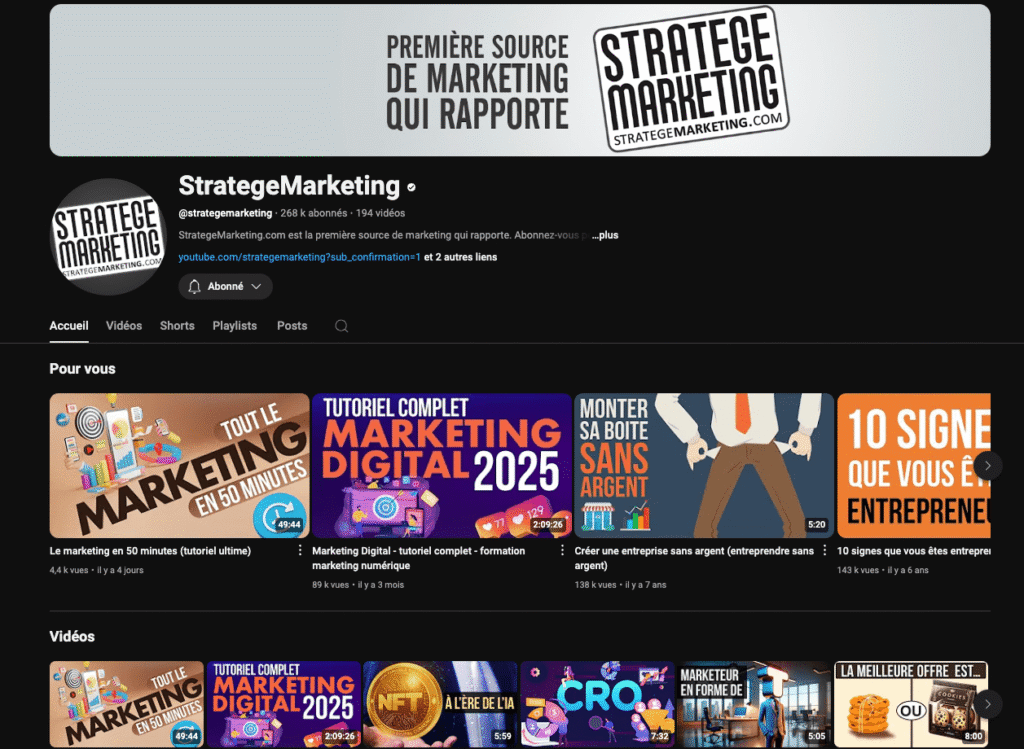This screenshot has height=749, width=1024.
Task: Open the Abonné subscription dropdown
Action: [x=226, y=287]
